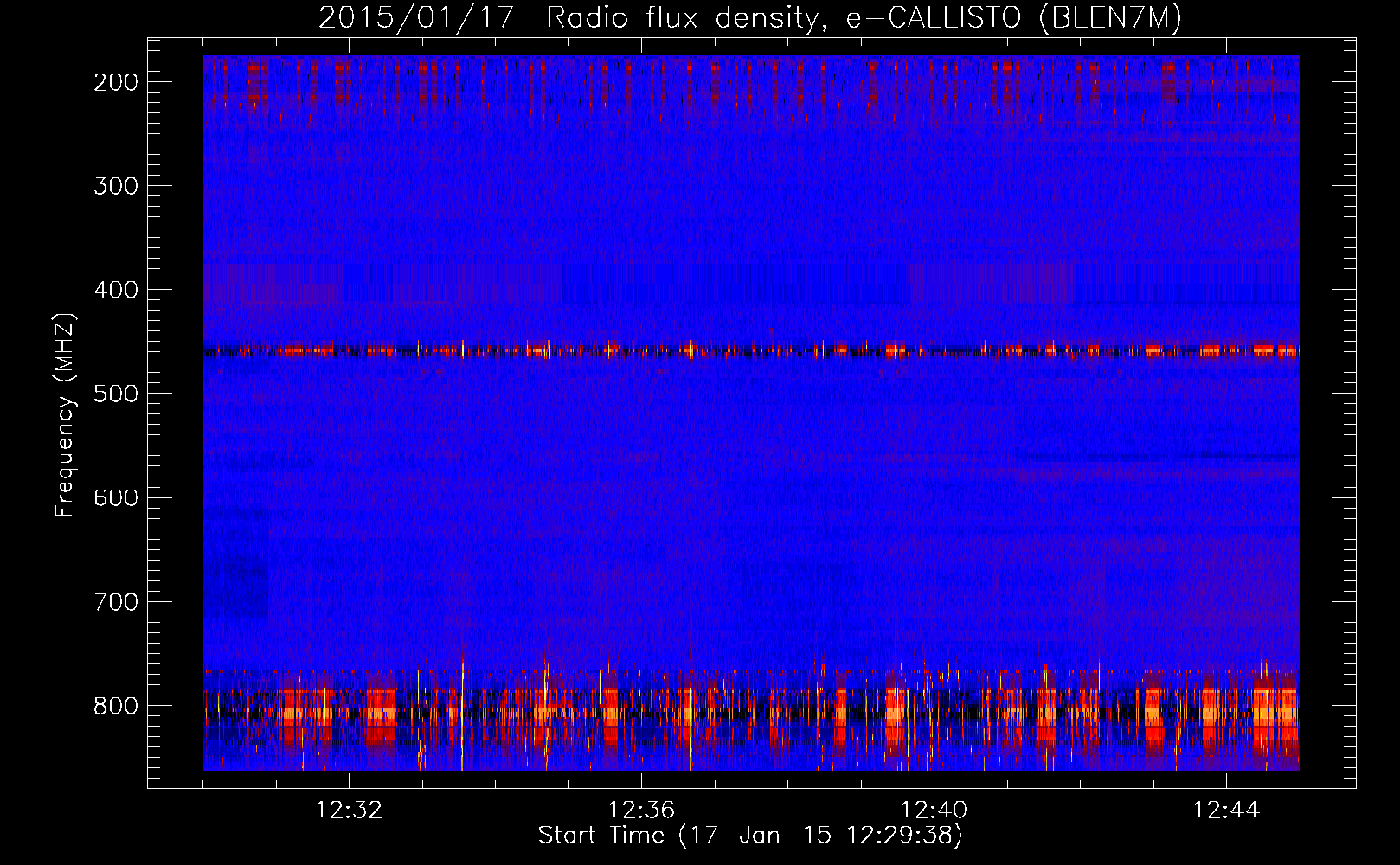
Task: Click the 700 frequency tick label
Action: (115, 601)
